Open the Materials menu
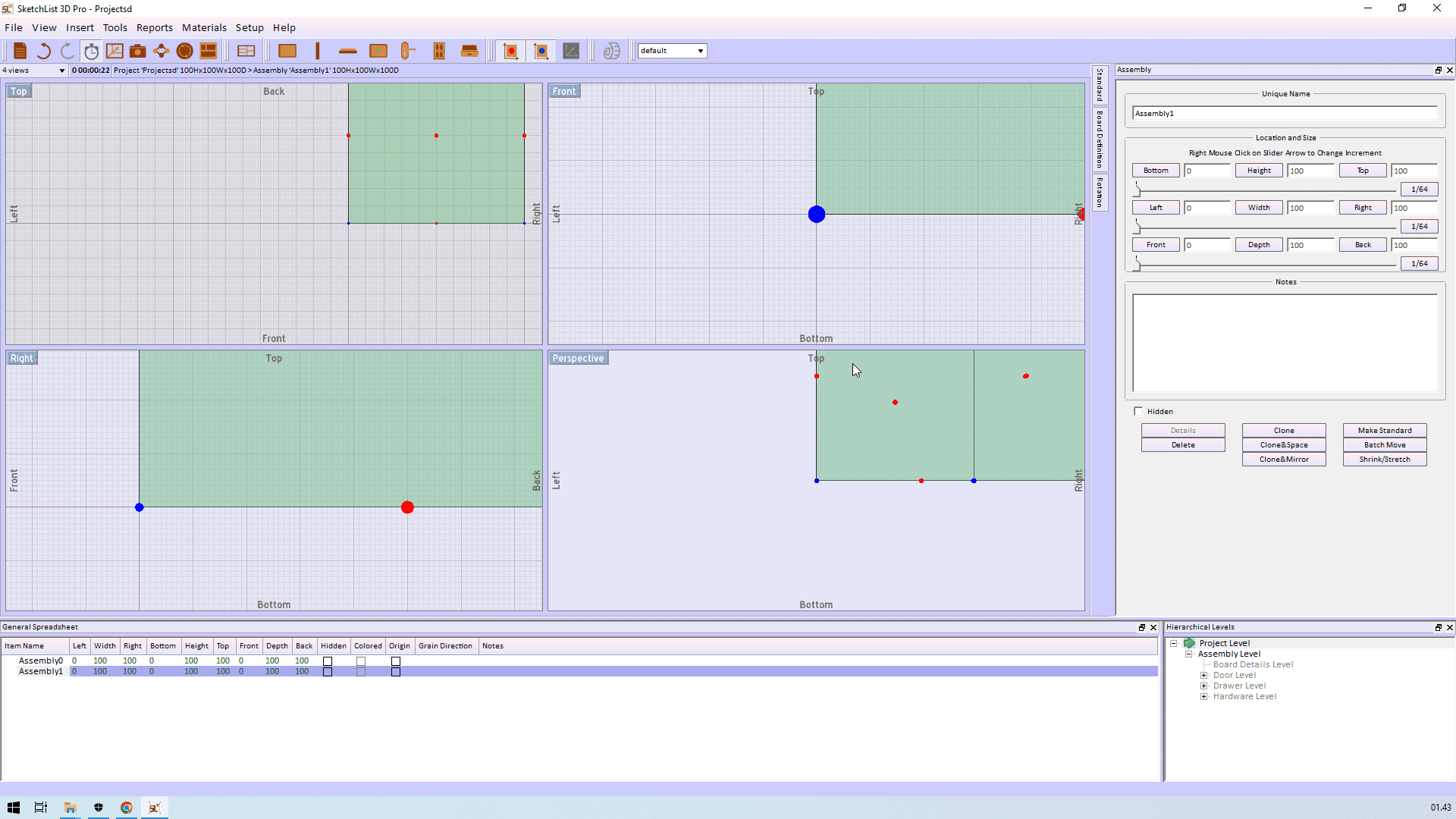 point(204,27)
